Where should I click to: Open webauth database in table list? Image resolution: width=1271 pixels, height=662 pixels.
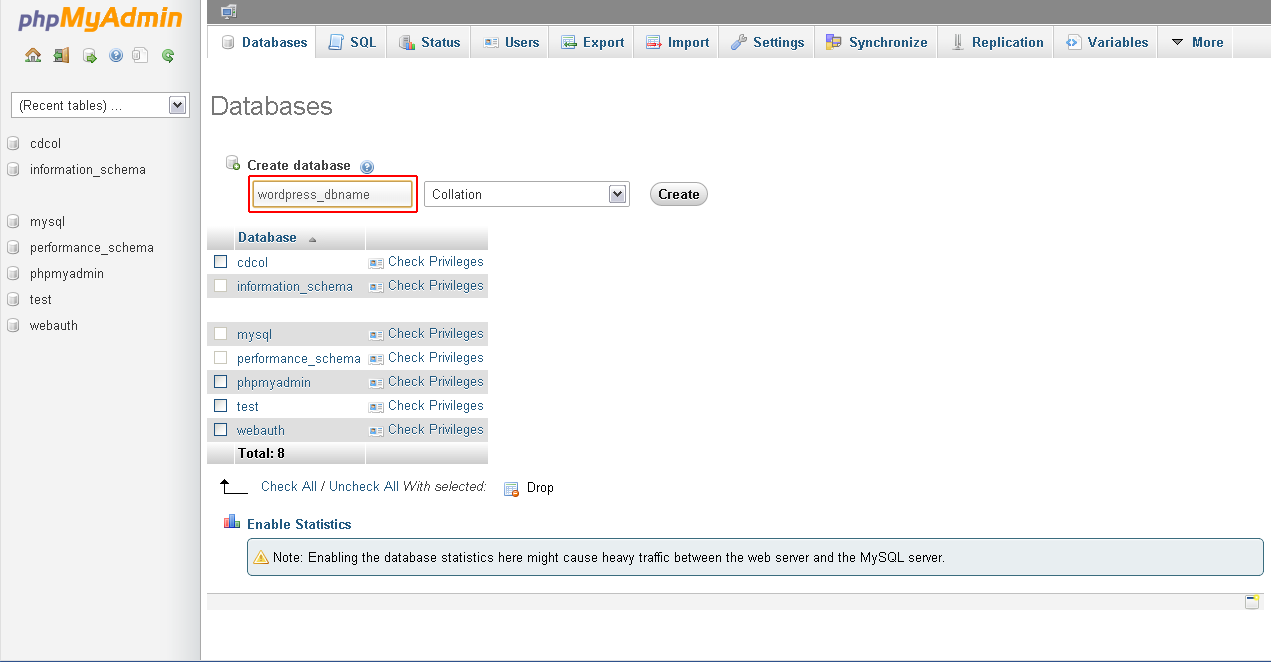click(261, 430)
